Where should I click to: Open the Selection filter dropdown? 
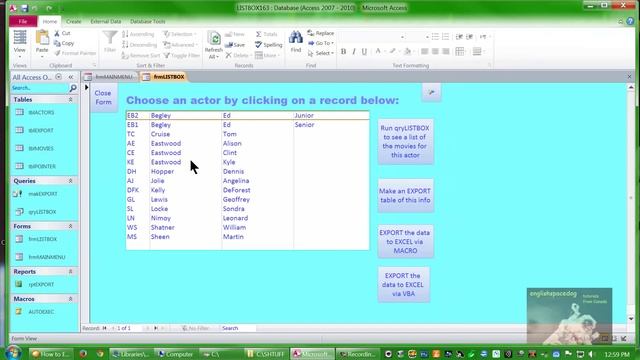(x=180, y=34)
